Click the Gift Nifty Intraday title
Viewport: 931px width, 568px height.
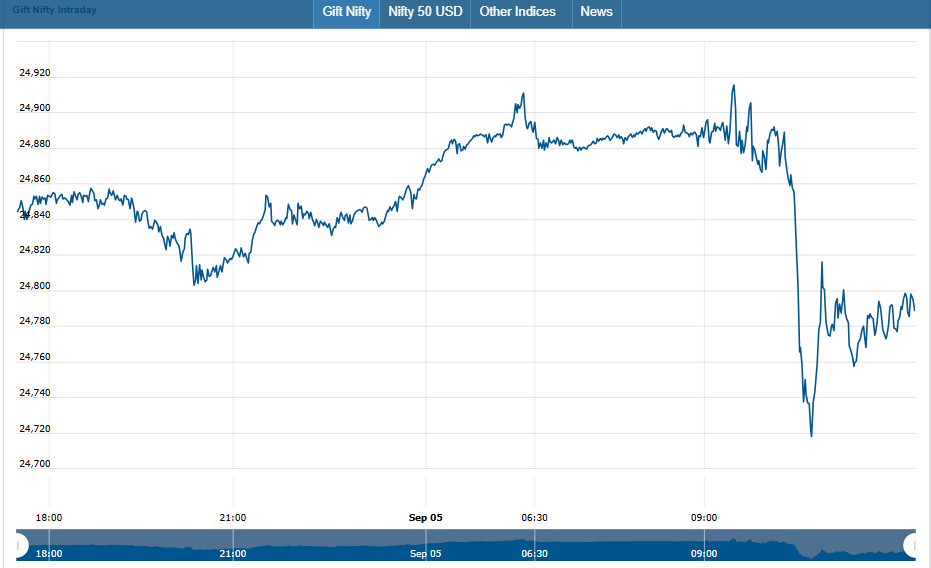point(55,10)
